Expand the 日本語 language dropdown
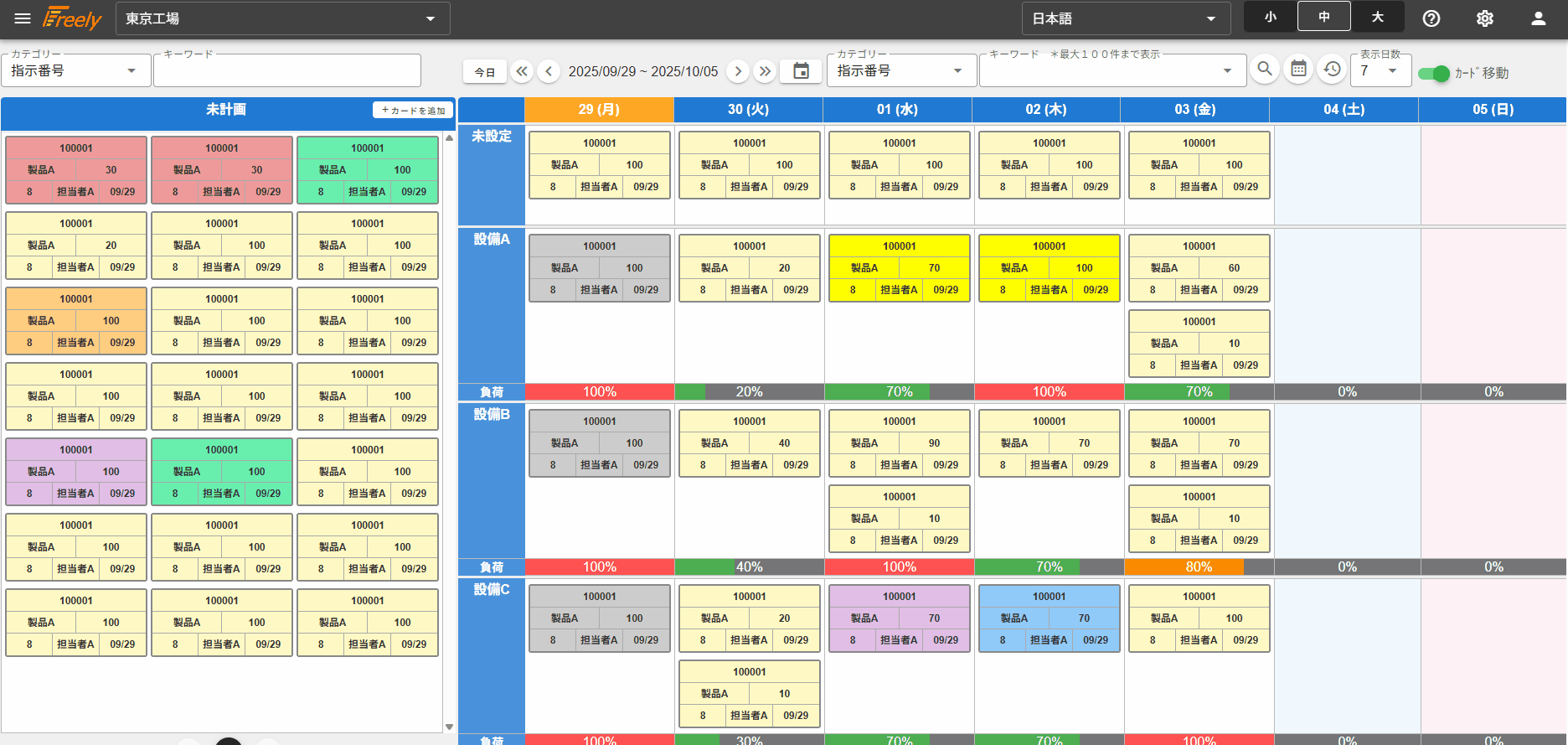Screen dimensions: 1568x745 coord(1125,18)
